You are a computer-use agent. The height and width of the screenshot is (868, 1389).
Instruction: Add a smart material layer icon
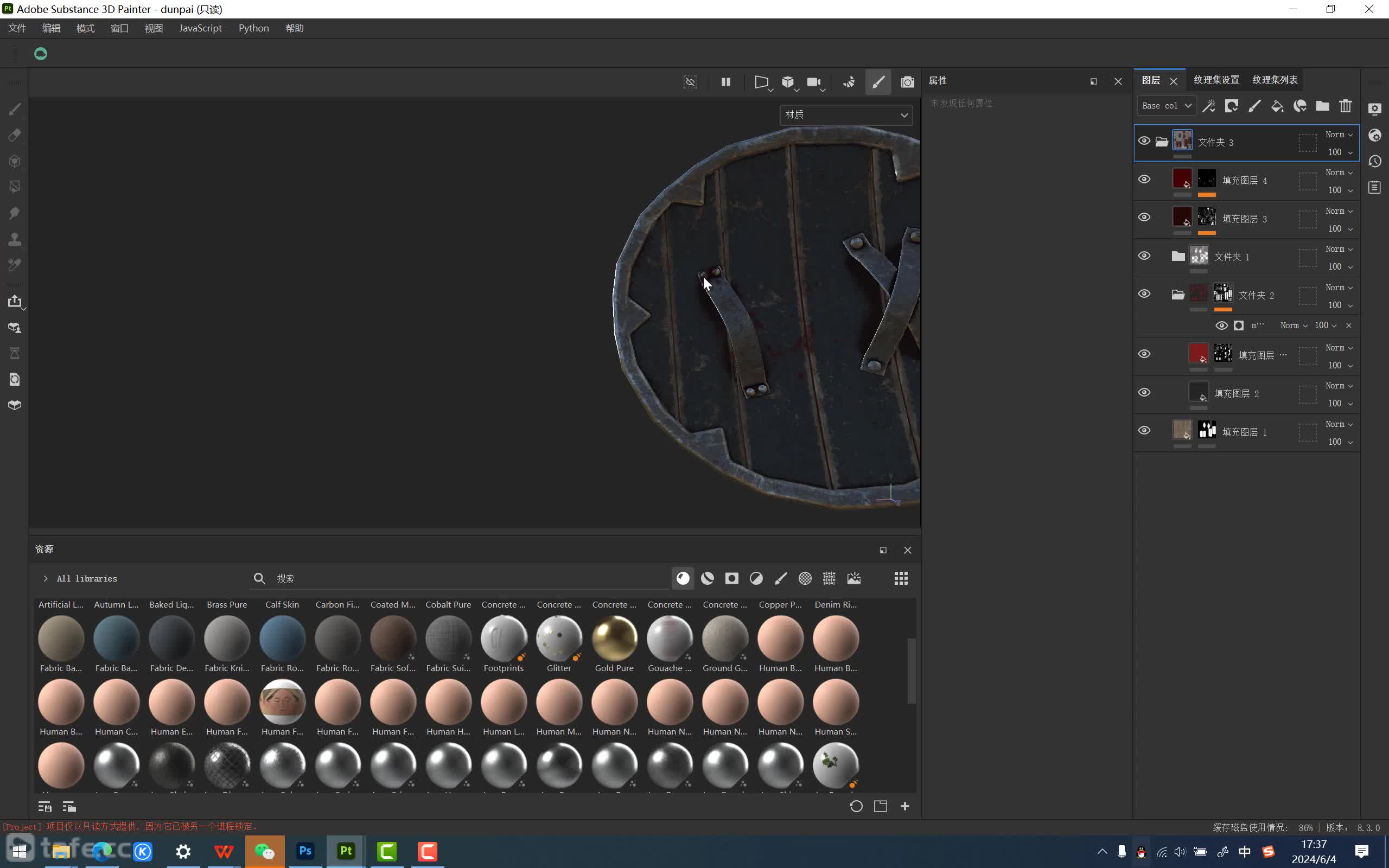[1300, 106]
